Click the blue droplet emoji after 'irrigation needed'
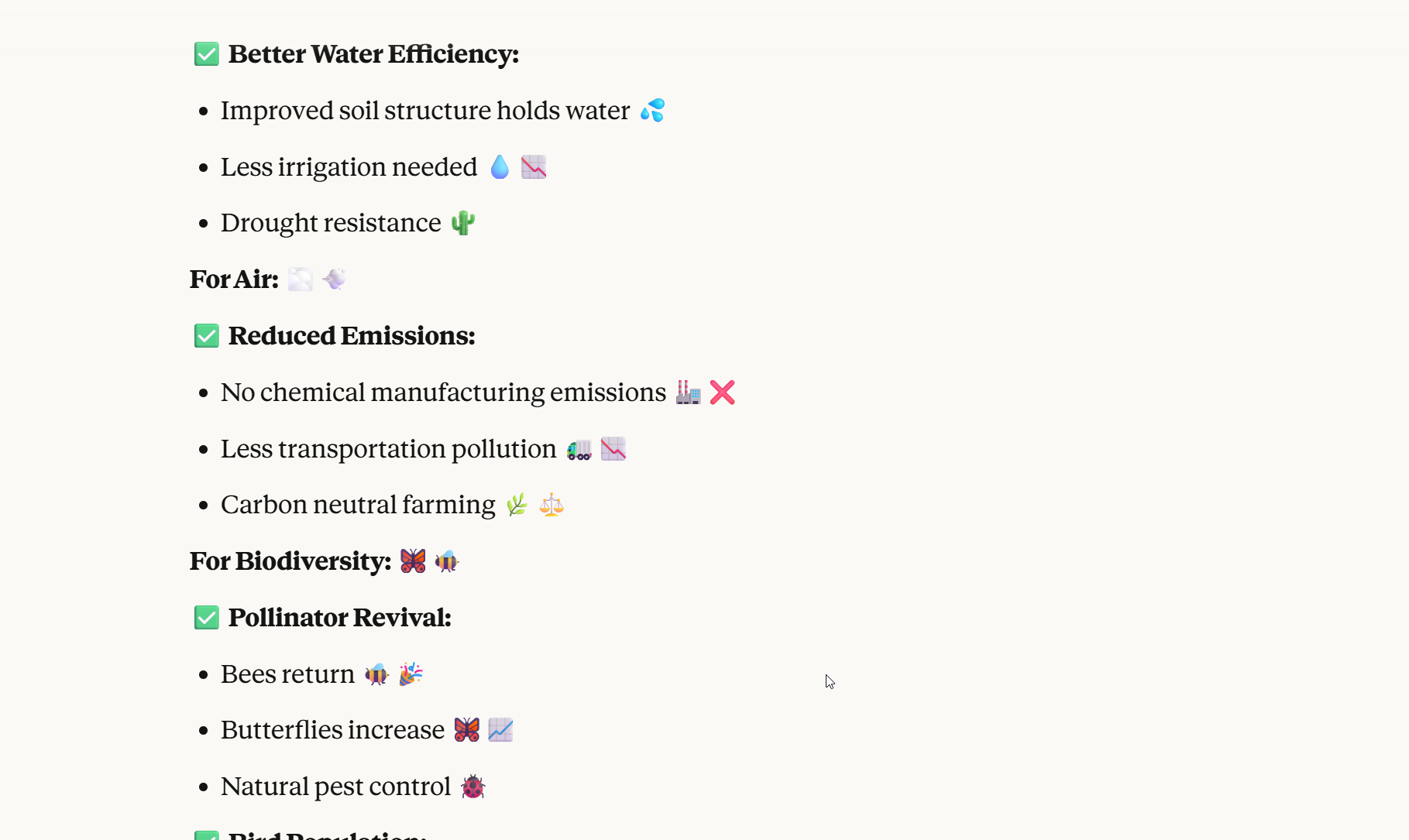 pyautogui.click(x=500, y=167)
